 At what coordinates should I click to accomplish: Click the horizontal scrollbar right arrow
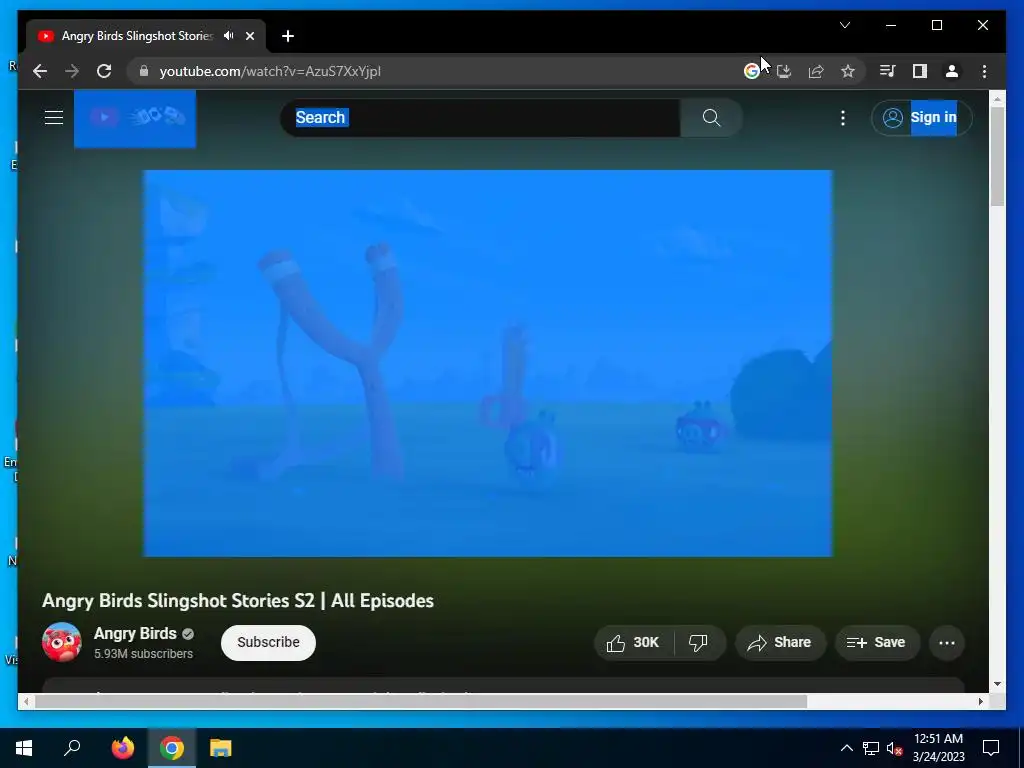981,701
